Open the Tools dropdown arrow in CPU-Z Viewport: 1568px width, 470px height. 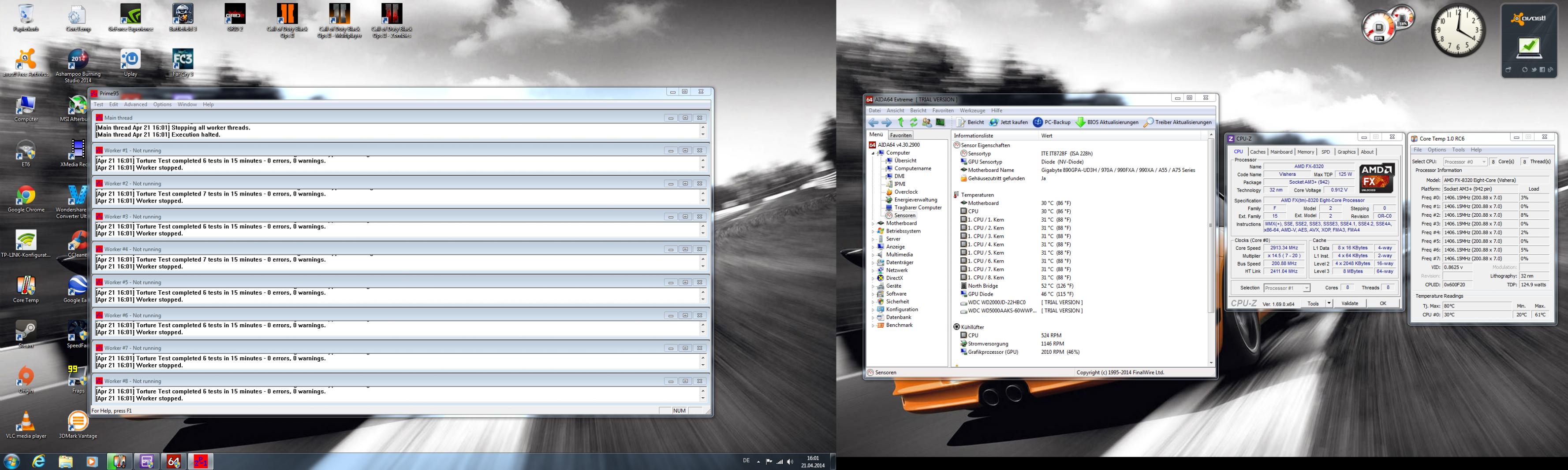[1329, 303]
